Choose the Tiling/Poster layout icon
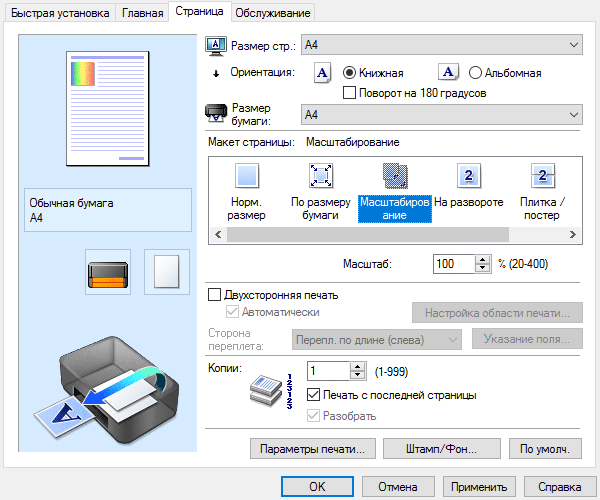The height and width of the screenshot is (500, 600). pyautogui.click(x=543, y=176)
